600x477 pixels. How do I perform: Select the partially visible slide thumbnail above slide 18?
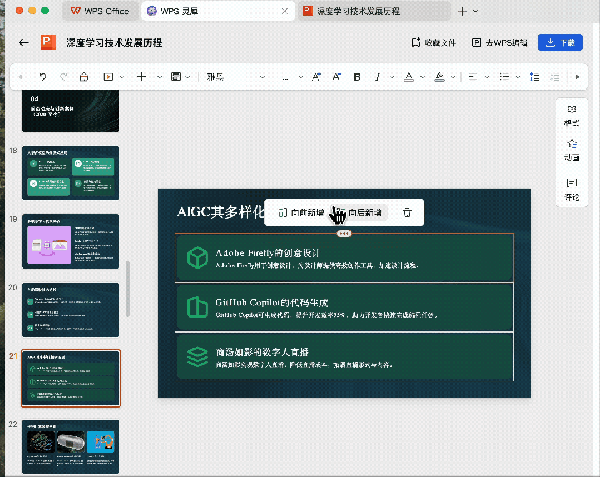(x=70, y=111)
